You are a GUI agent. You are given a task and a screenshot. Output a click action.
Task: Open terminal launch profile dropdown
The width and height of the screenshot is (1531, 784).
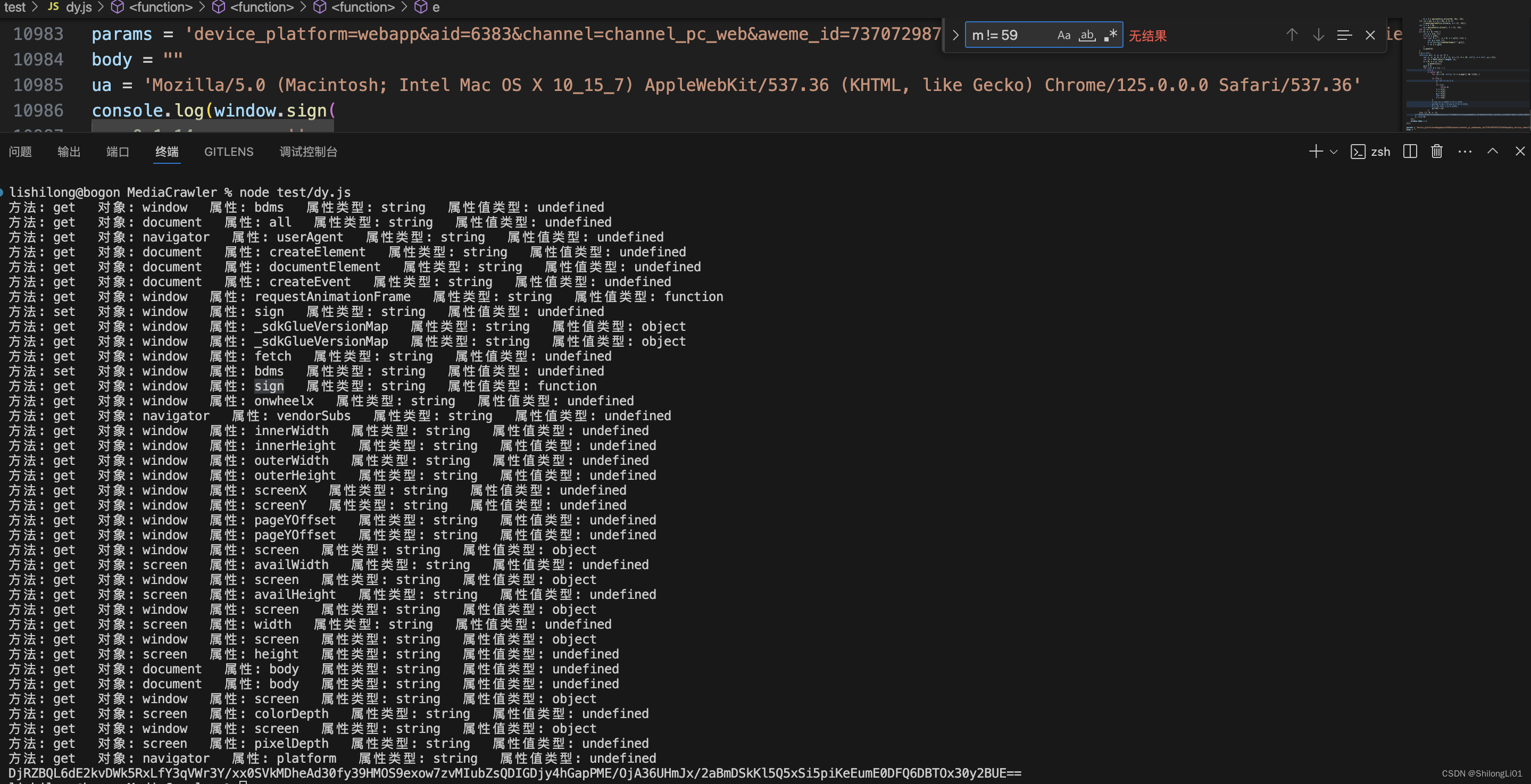[x=1334, y=152]
